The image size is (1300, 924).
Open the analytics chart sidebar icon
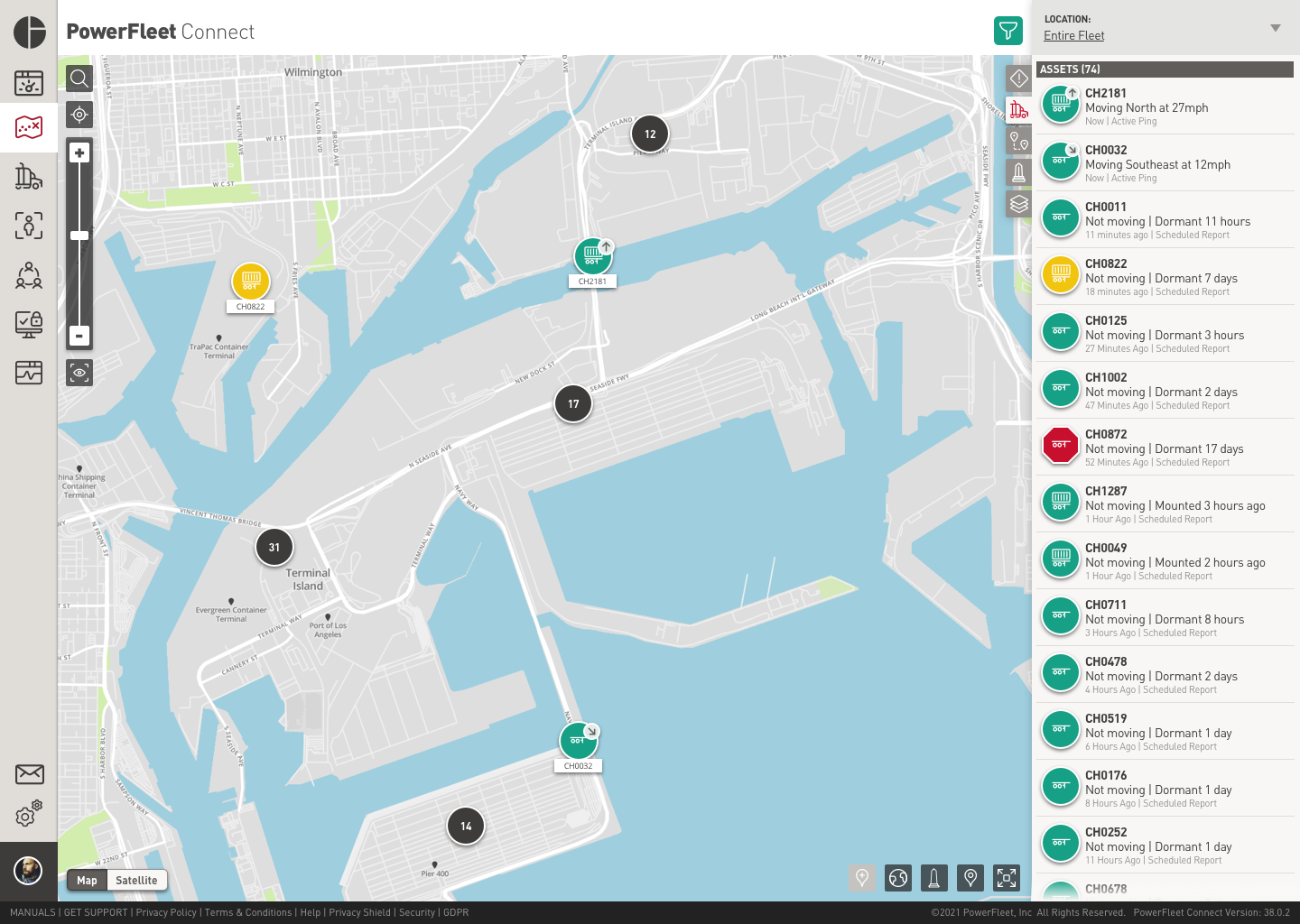click(x=29, y=372)
